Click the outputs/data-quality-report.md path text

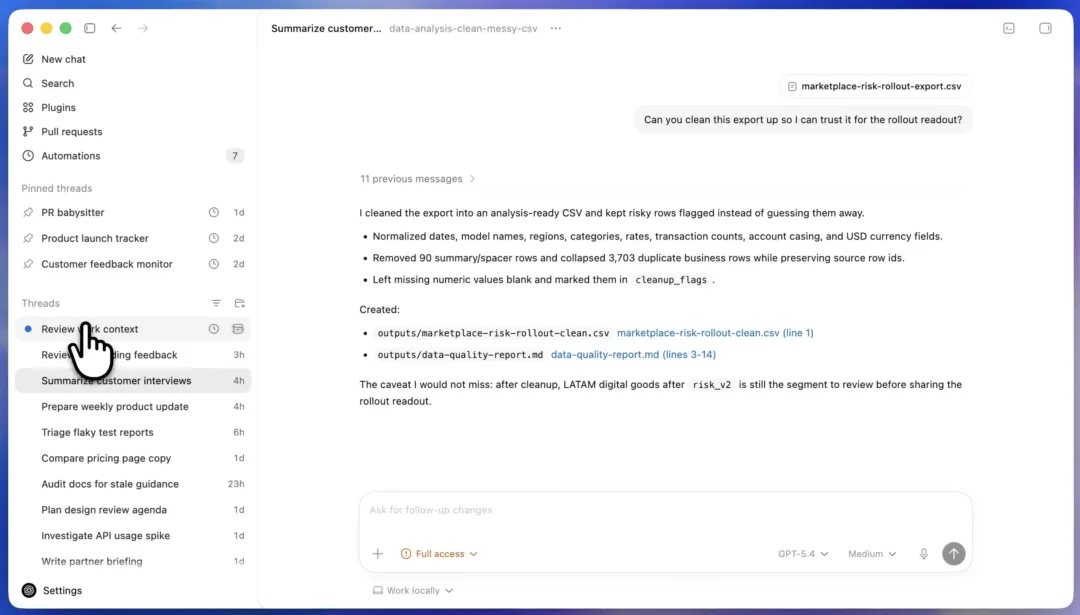(460, 355)
